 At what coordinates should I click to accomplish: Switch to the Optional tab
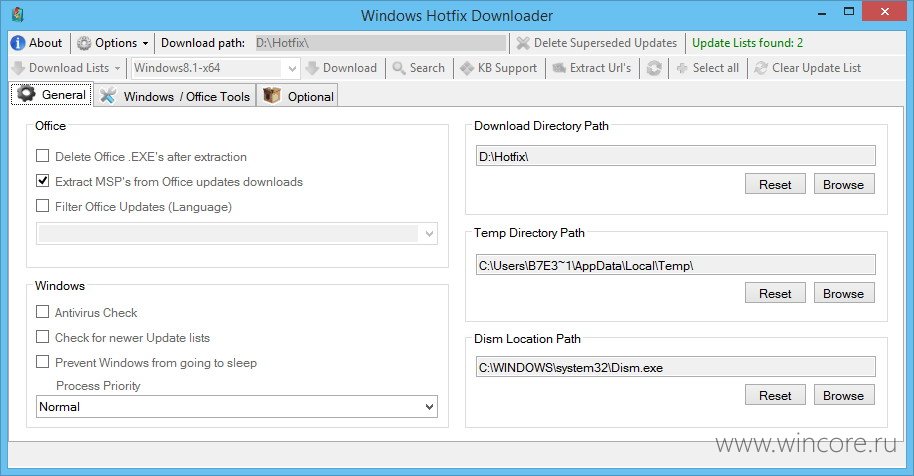tap(297, 96)
